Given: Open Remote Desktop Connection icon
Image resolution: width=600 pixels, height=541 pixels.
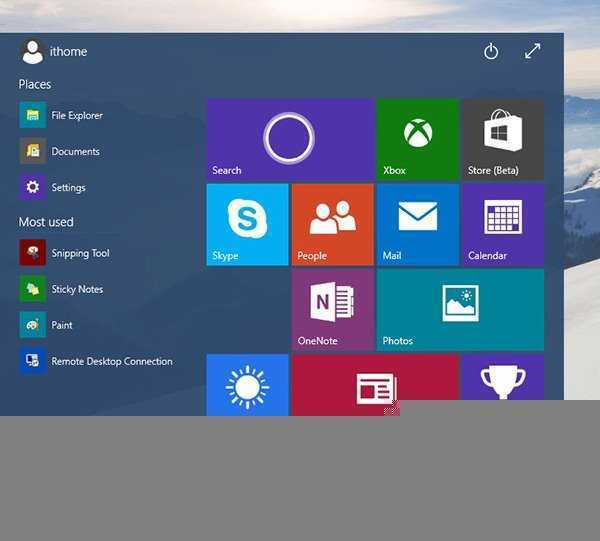Looking at the screenshot, I should 33,361.
